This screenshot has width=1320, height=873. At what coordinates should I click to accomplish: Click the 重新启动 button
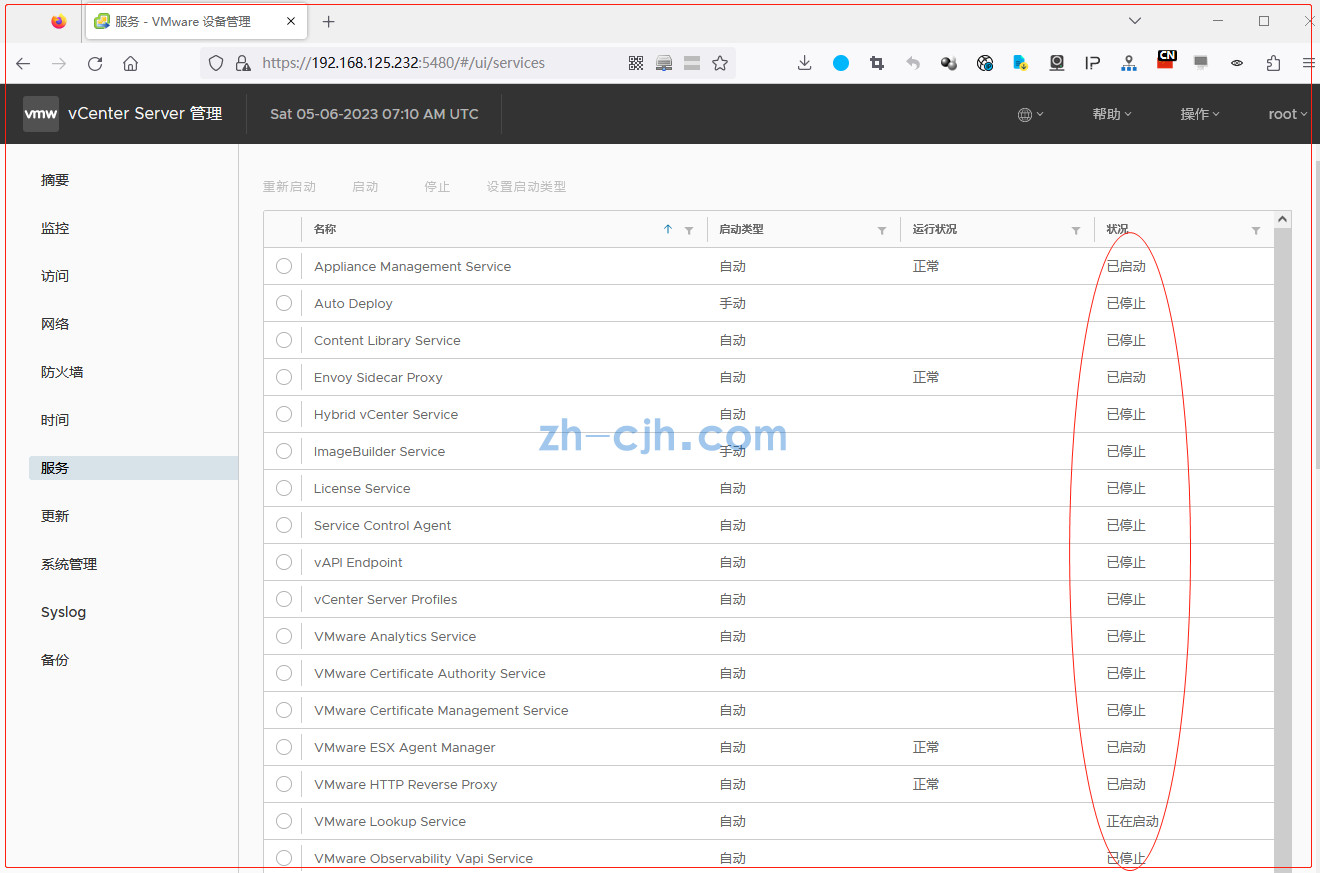(289, 187)
